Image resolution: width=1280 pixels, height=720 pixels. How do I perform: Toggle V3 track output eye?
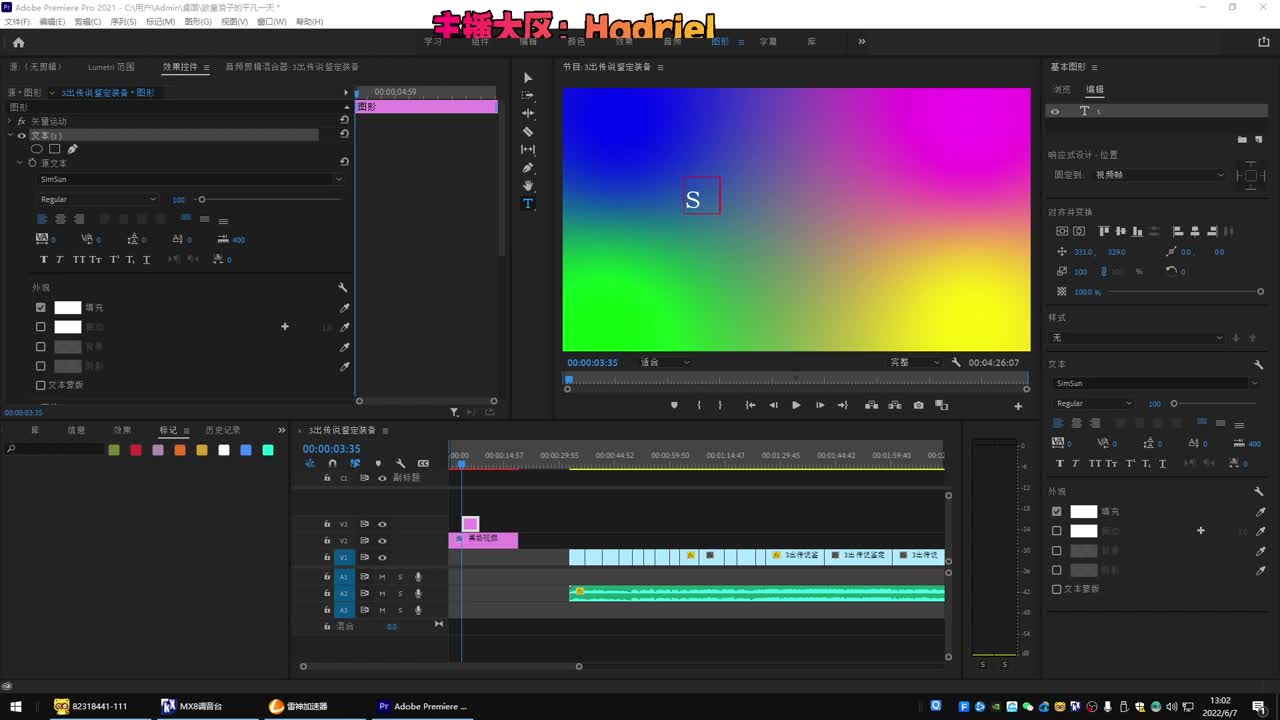[x=382, y=524]
